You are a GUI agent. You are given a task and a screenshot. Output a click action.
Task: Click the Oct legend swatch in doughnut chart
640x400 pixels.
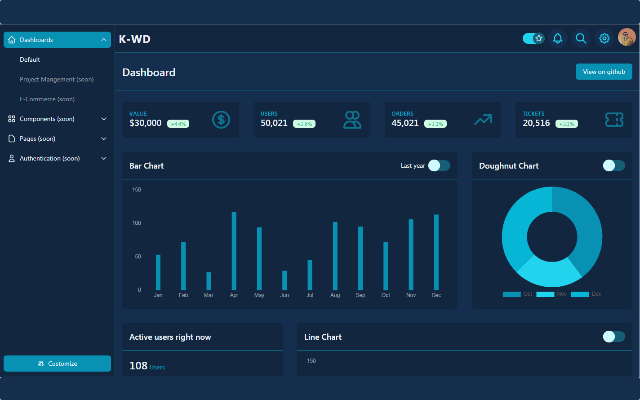click(512, 294)
